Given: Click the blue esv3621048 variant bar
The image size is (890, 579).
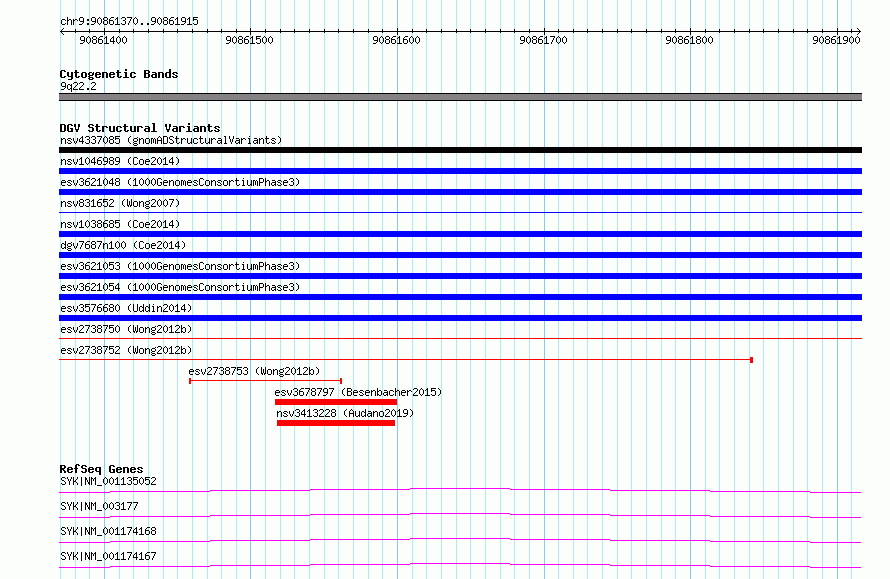Looking at the screenshot, I should click(460, 192).
